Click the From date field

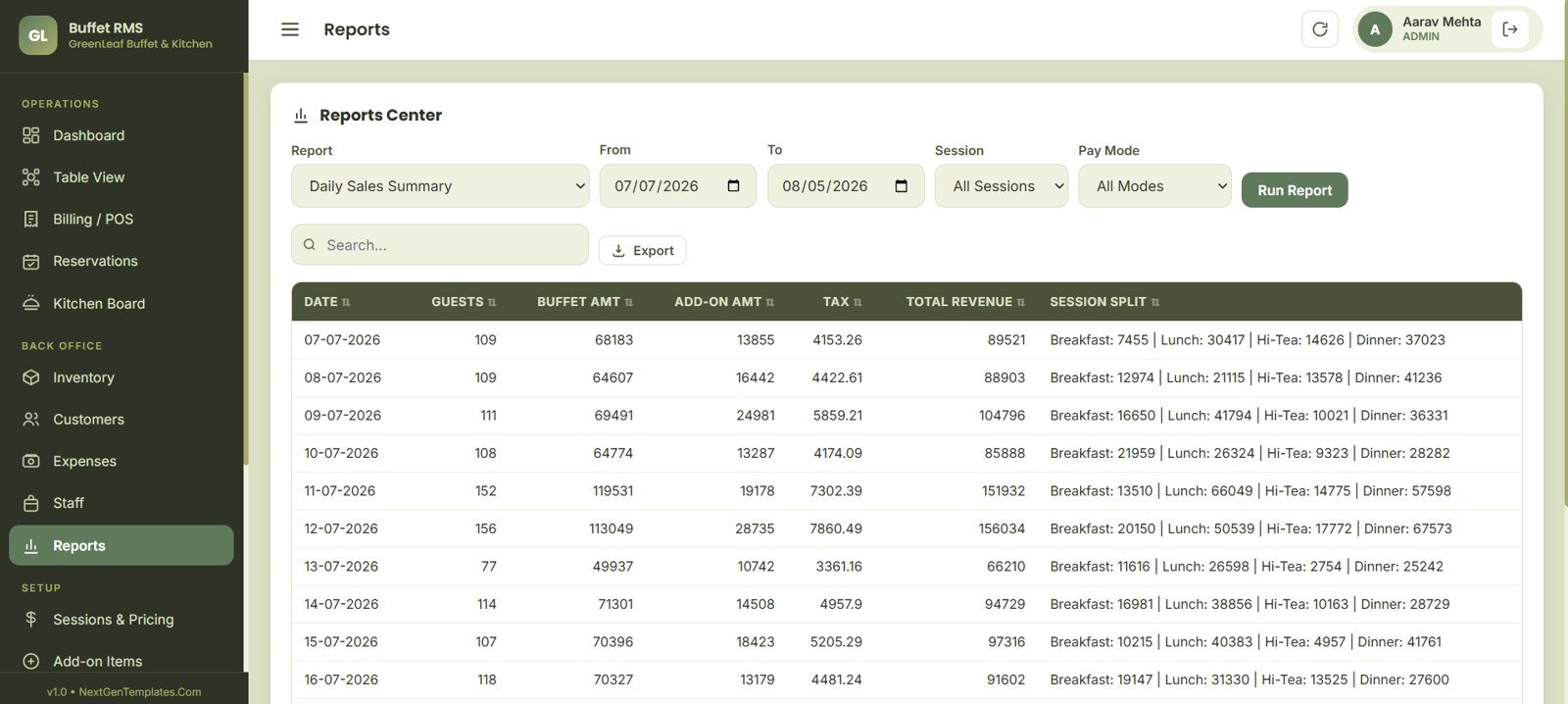click(678, 186)
